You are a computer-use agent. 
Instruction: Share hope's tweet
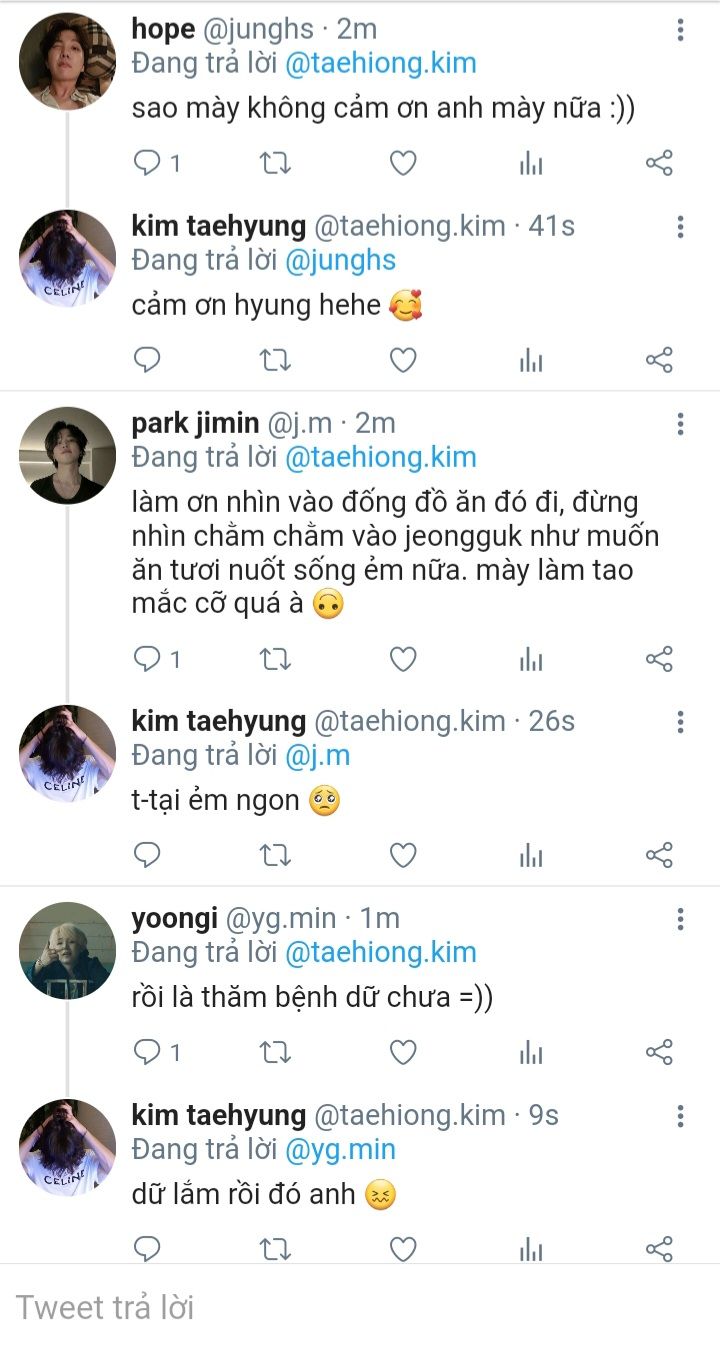click(x=659, y=163)
